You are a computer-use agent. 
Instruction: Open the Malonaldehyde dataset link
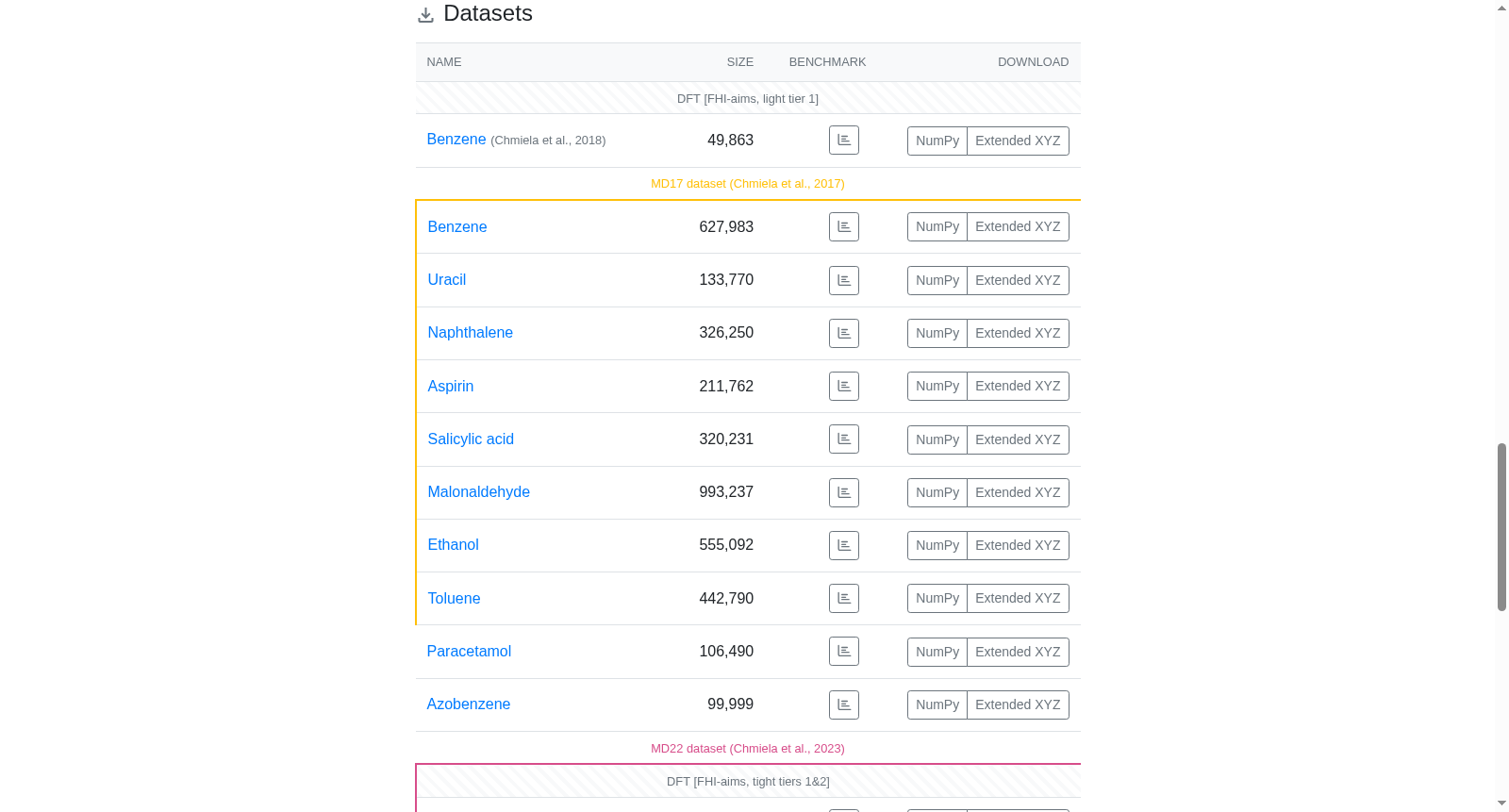click(478, 491)
